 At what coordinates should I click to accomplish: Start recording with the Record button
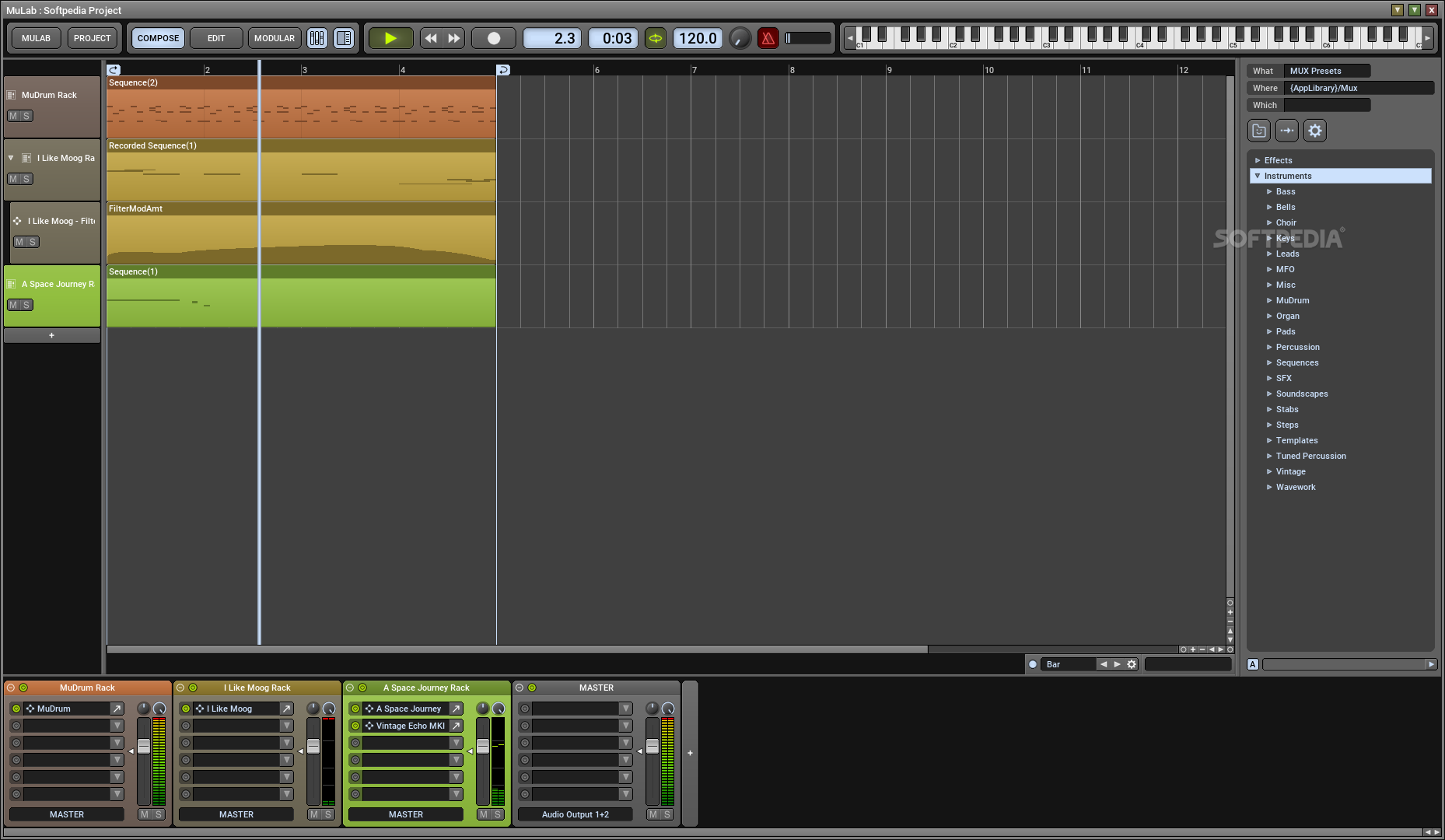(x=493, y=38)
